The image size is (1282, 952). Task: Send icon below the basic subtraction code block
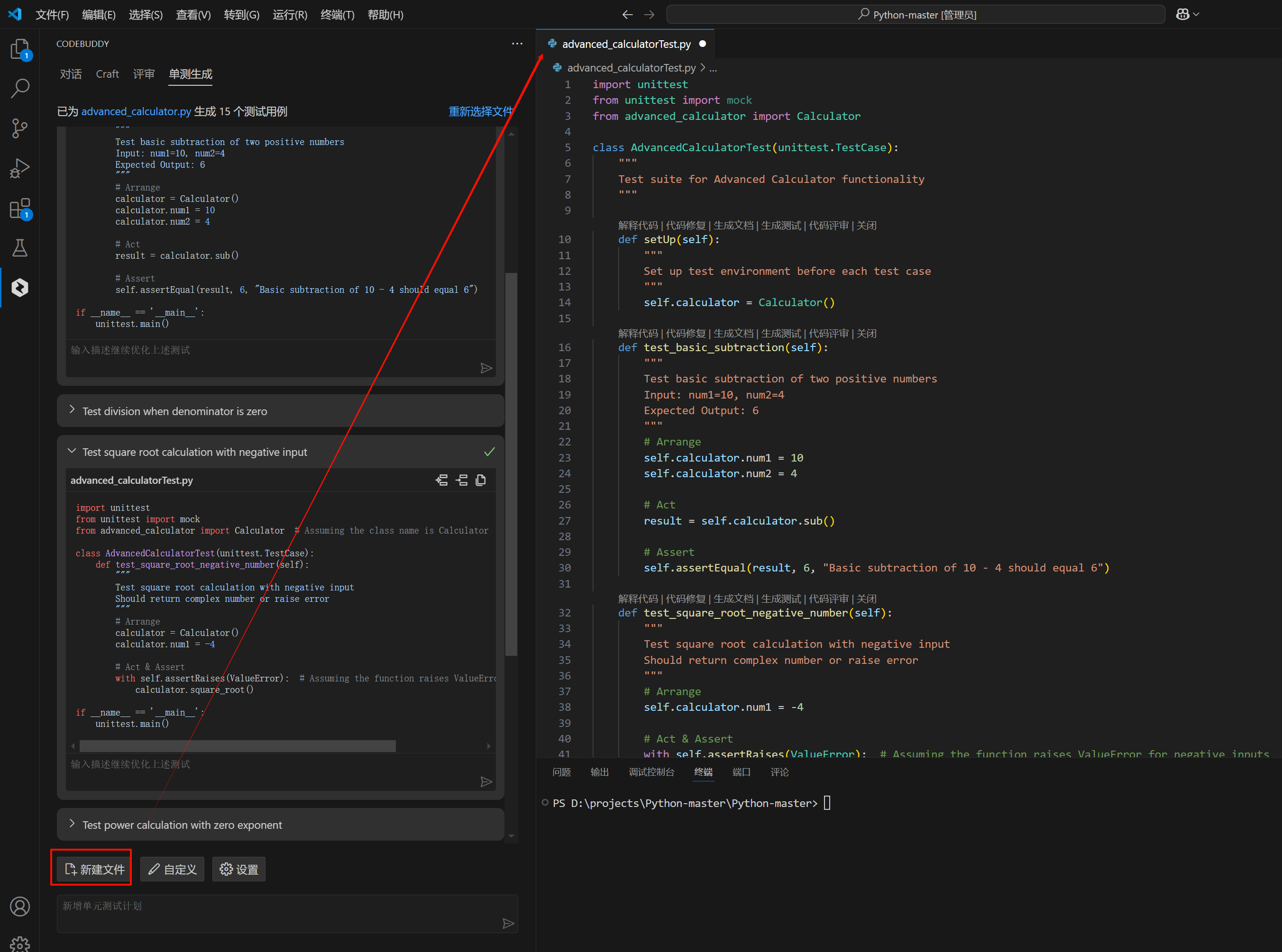(x=486, y=368)
